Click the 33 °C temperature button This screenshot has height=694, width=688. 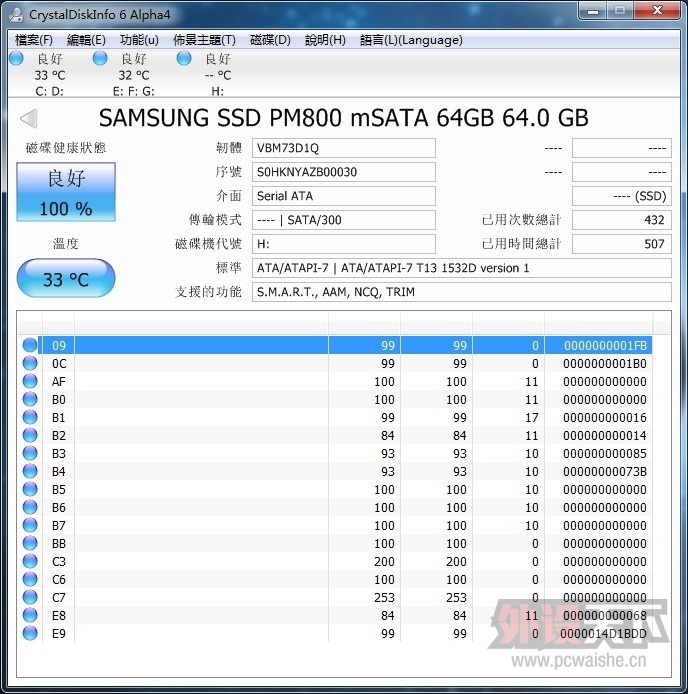pyautogui.click(x=66, y=278)
